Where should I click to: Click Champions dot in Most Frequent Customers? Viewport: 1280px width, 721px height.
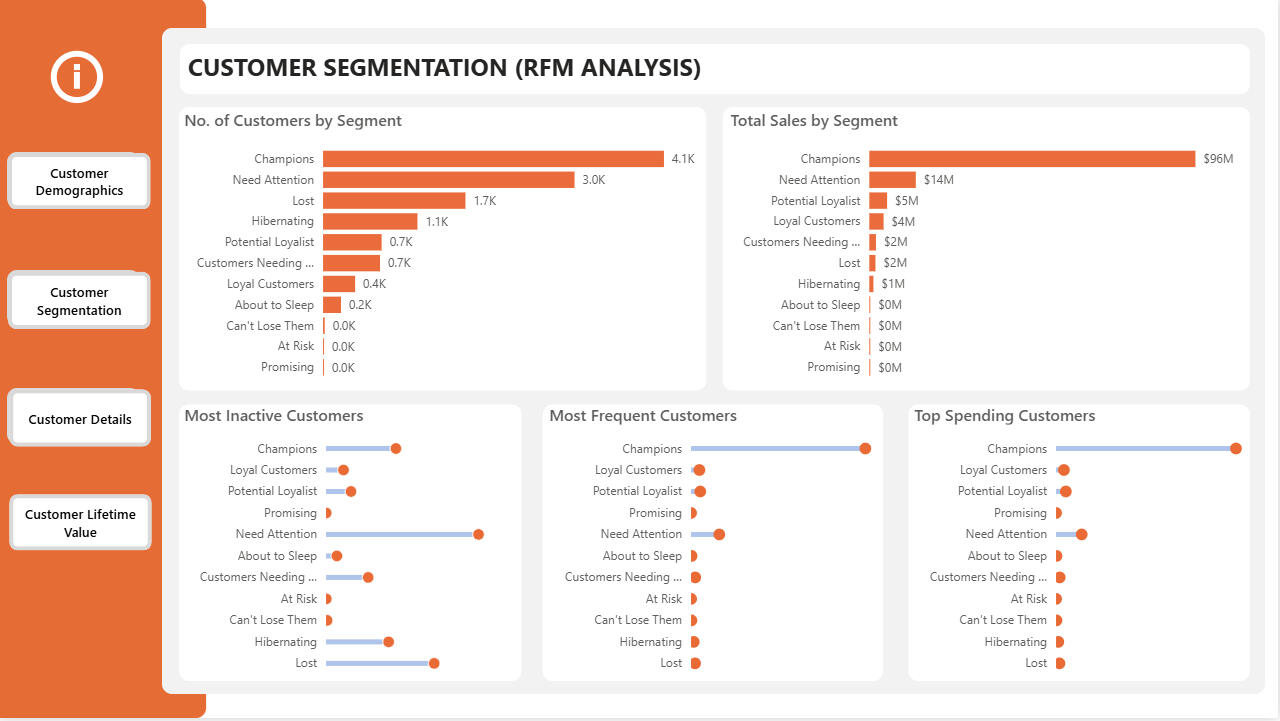pyautogui.click(x=865, y=449)
